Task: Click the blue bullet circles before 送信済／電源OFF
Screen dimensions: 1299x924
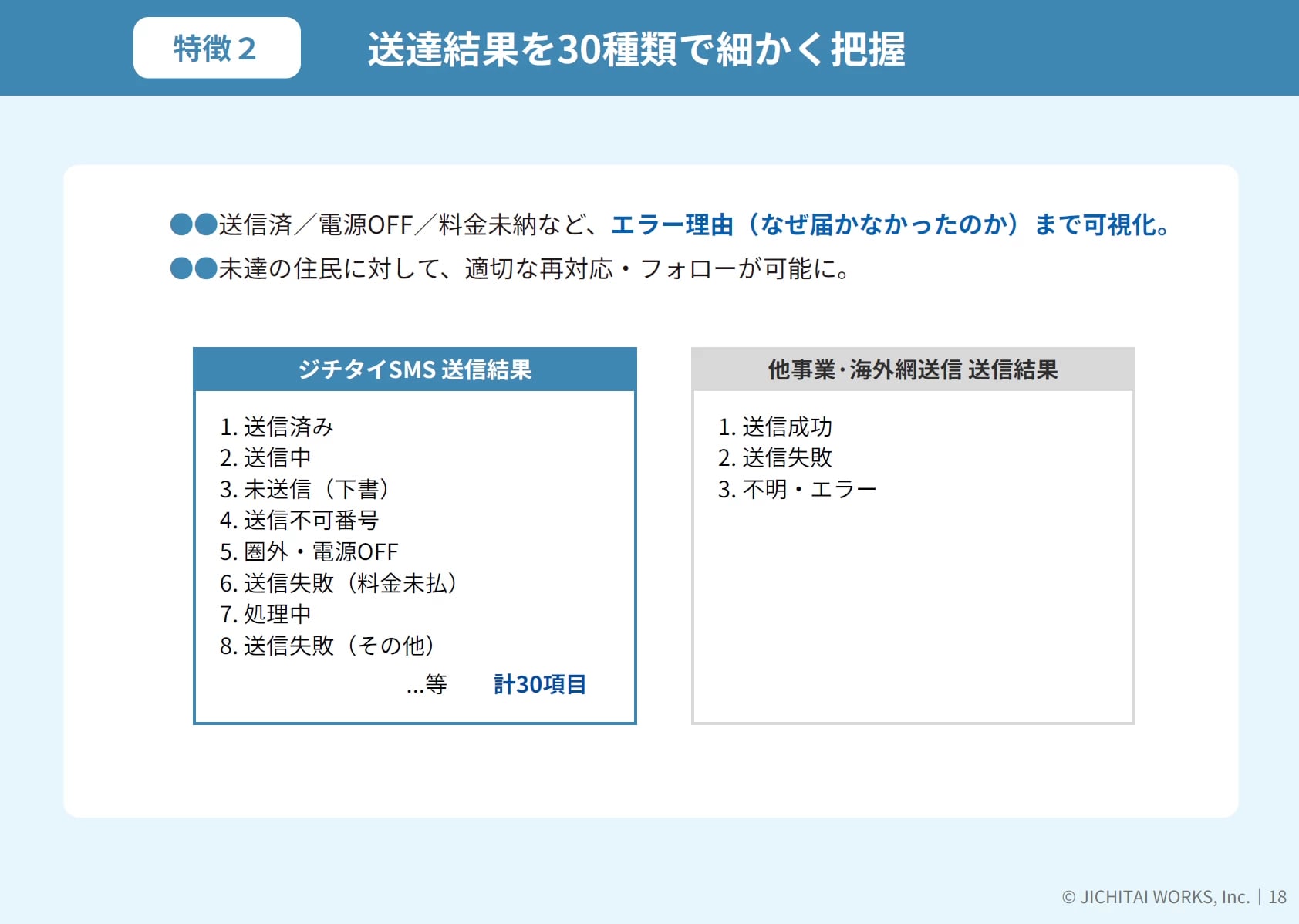Action: point(194,224)
